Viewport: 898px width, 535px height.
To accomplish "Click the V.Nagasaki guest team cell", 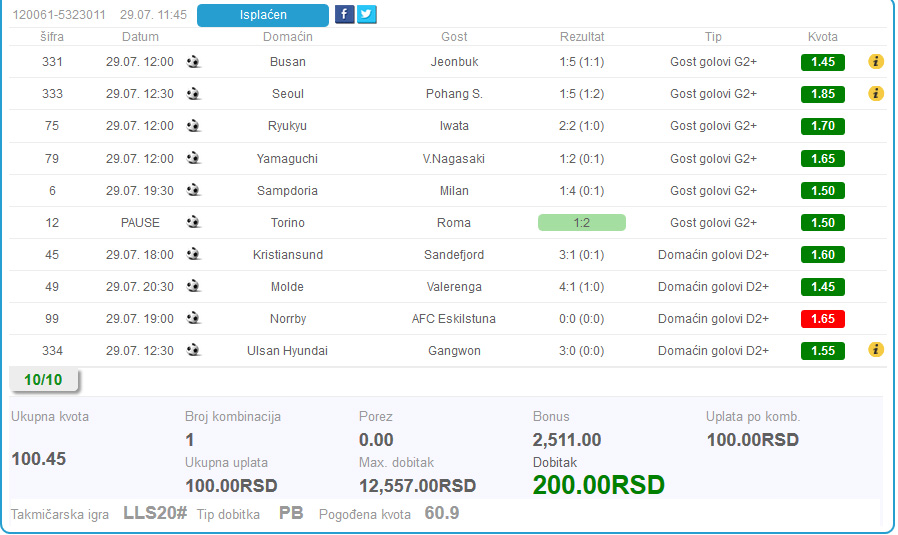I will pyautogui.click(x=454, y=159).
